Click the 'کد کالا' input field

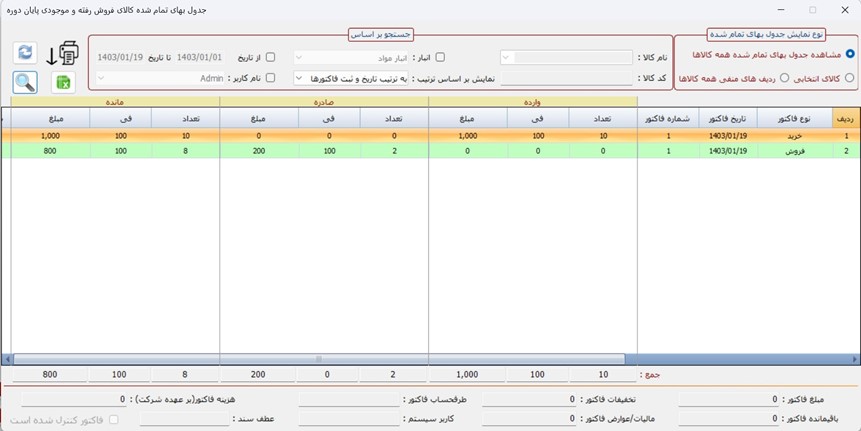pos(565,78)
